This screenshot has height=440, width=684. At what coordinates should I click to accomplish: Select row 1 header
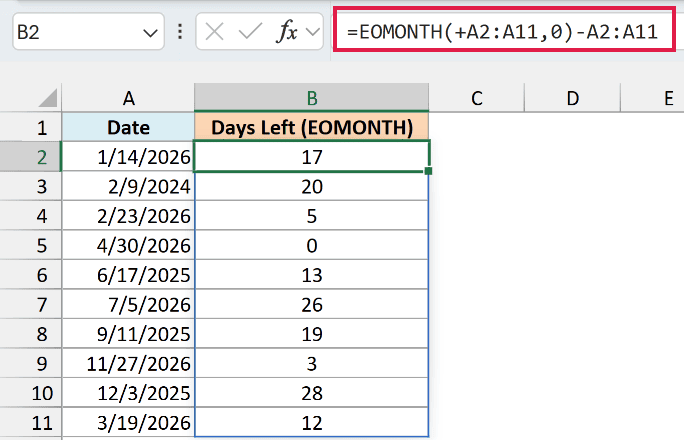[31, 127]
